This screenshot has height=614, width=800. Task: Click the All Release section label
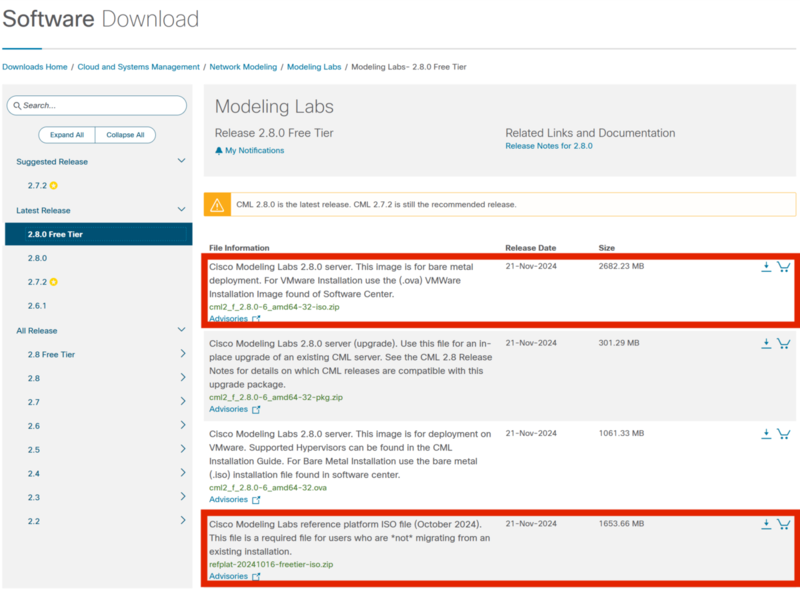click(x=37, y=331)
